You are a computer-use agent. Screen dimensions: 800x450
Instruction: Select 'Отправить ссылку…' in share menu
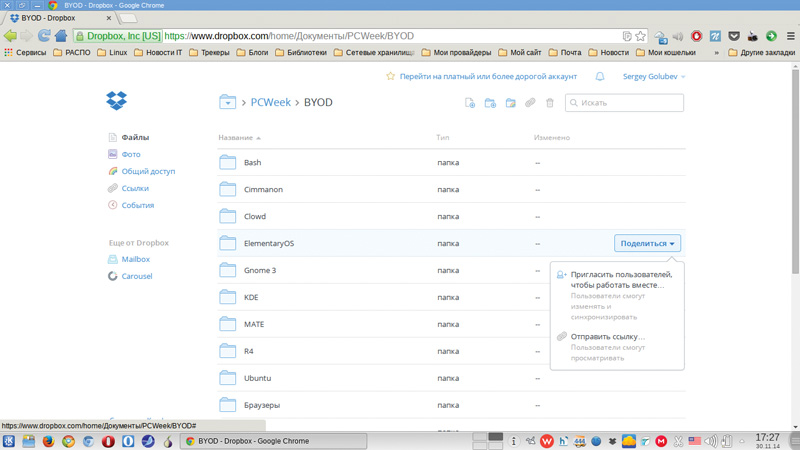pyautogui.click(x=617, y=347)
